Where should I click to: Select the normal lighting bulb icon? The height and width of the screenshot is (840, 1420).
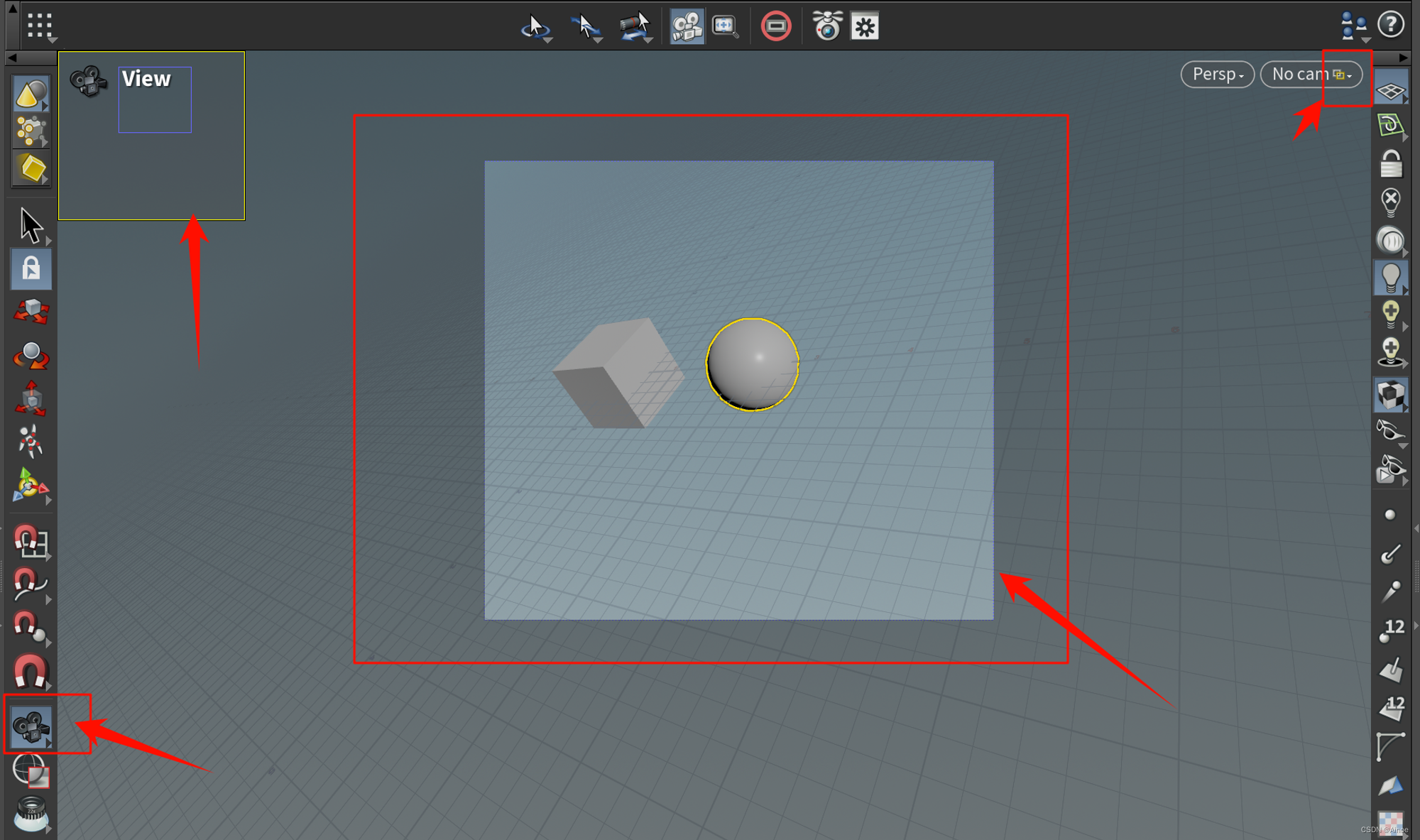click(x=1390, y=278)
